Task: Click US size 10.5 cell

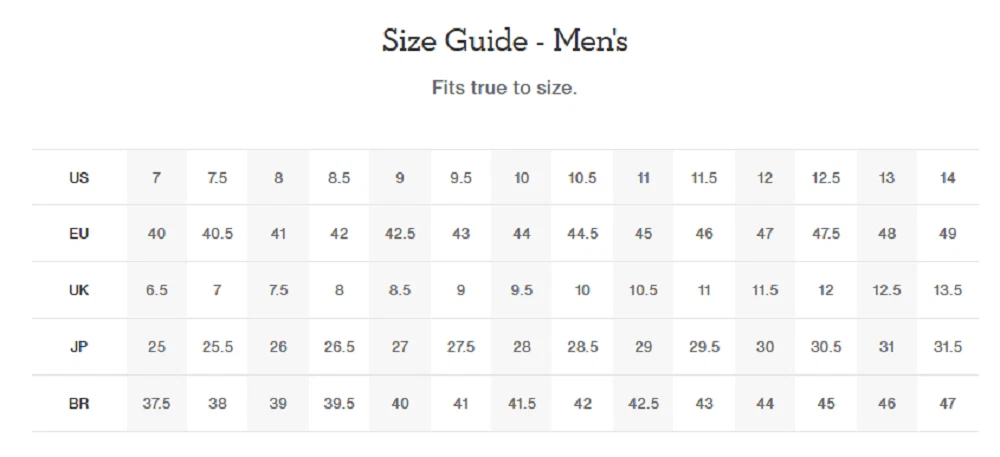Action: point(582,178)
